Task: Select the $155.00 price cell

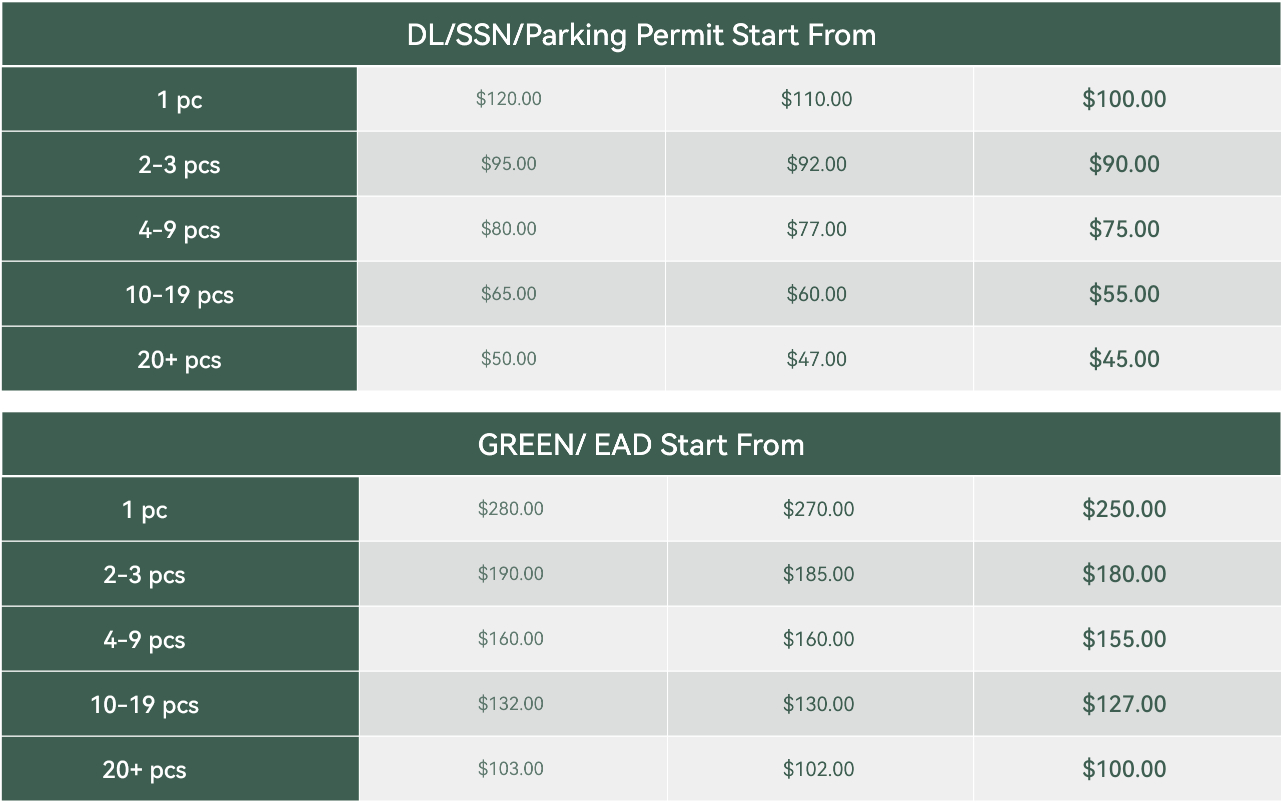Action: [1124, 639]
